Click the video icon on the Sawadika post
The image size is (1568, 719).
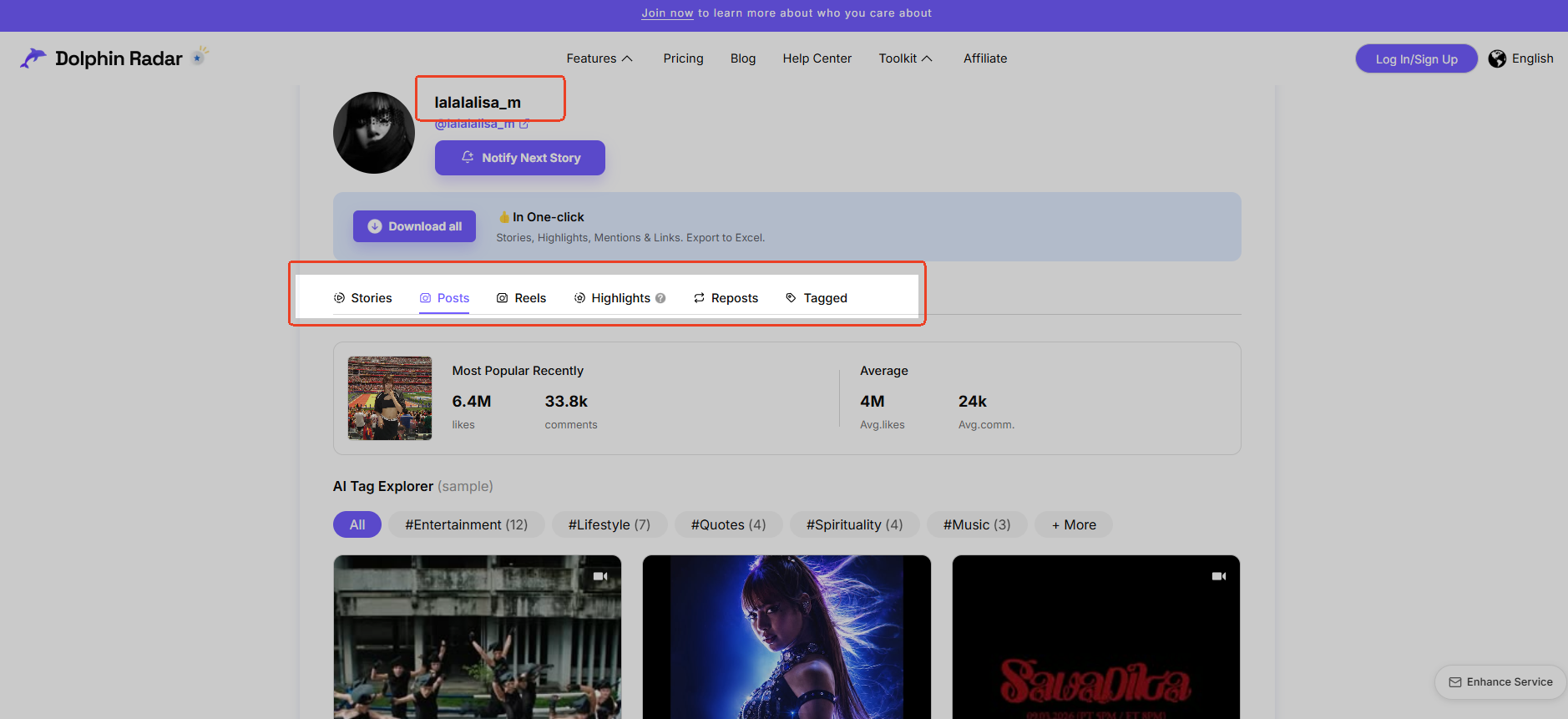tap(1219, 576)
